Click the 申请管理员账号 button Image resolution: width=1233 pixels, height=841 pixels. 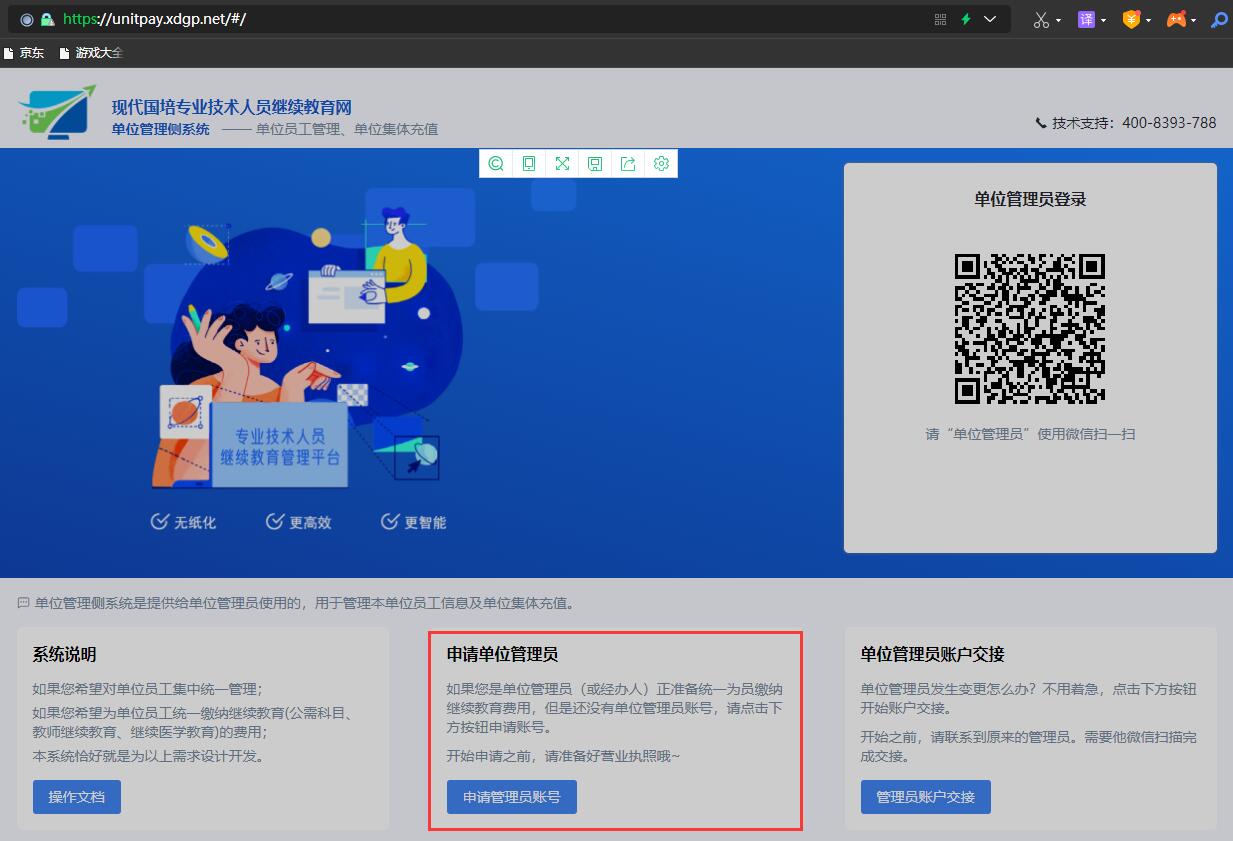point(512,797)
